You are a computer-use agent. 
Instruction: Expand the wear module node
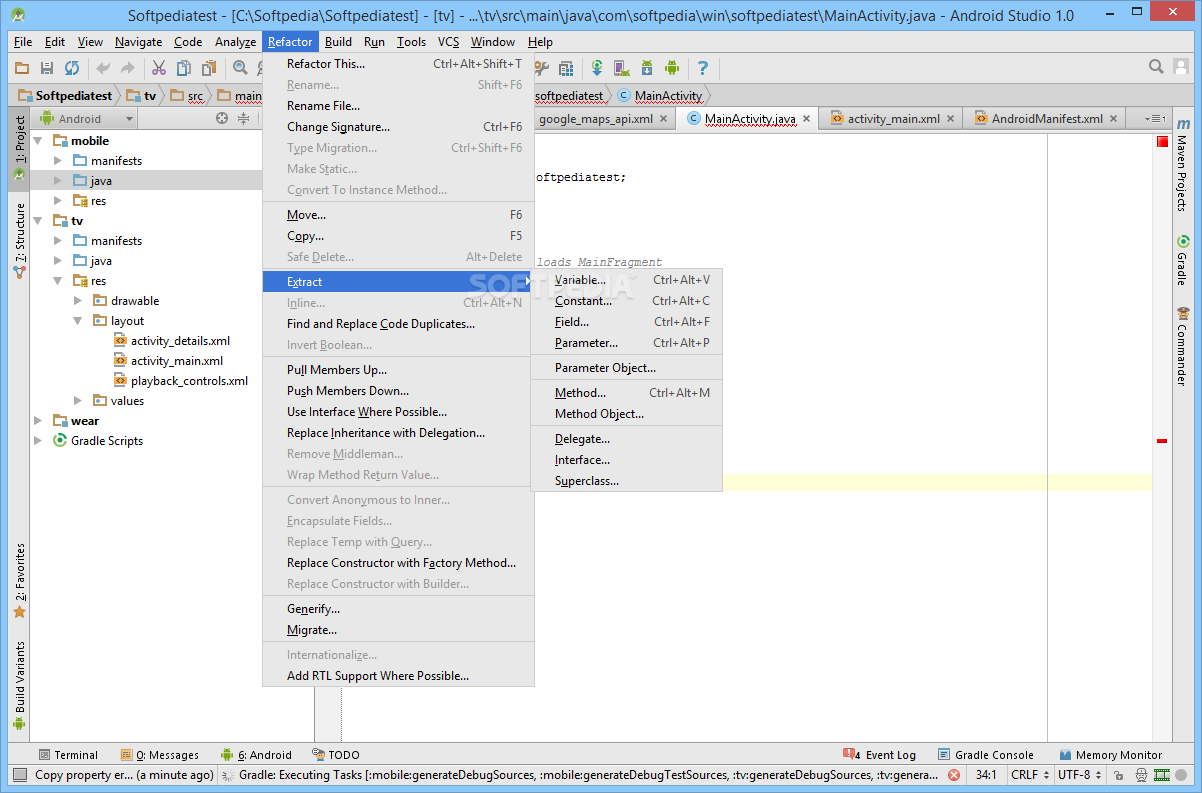[x=38, y=421]
